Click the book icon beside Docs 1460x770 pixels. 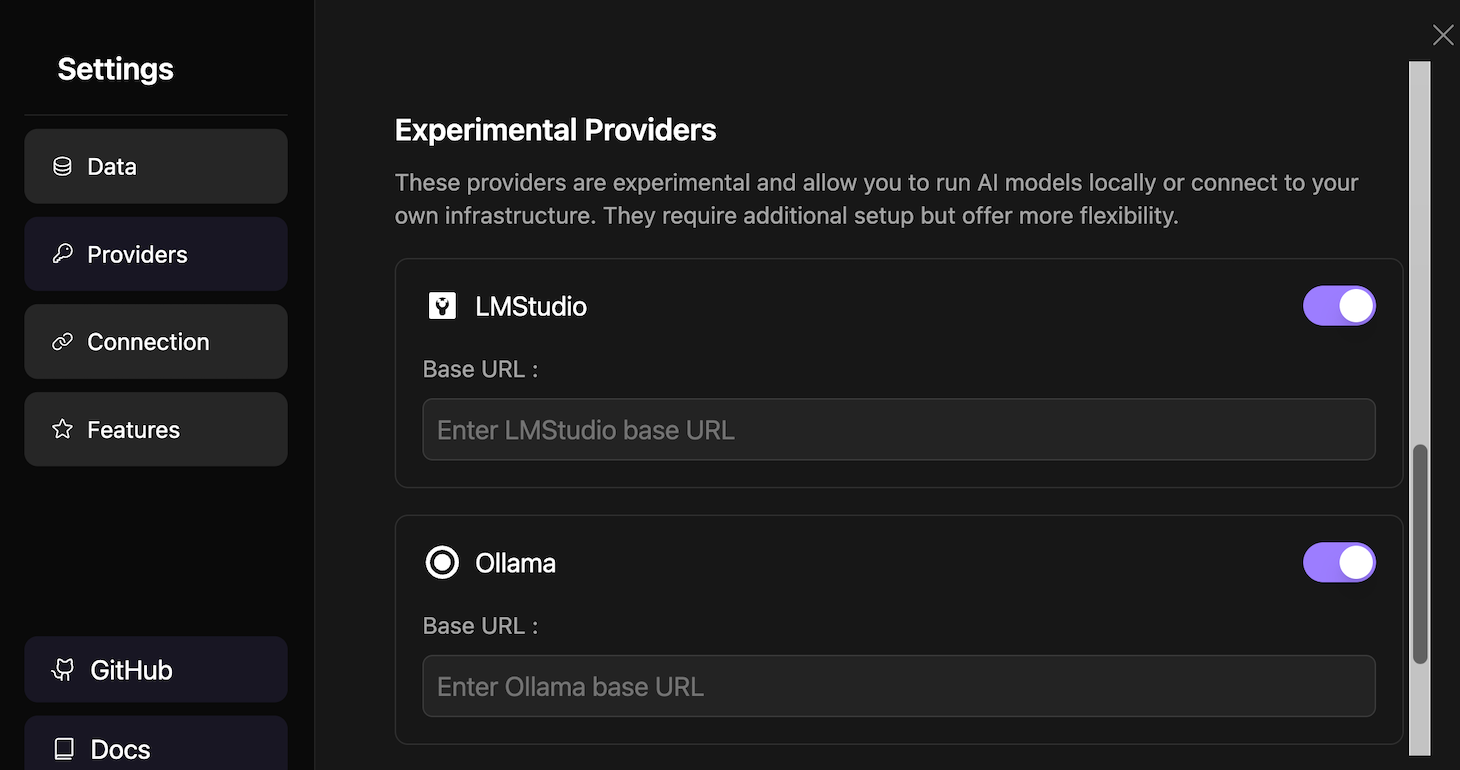pyautogui.click(x=63, y=749)
